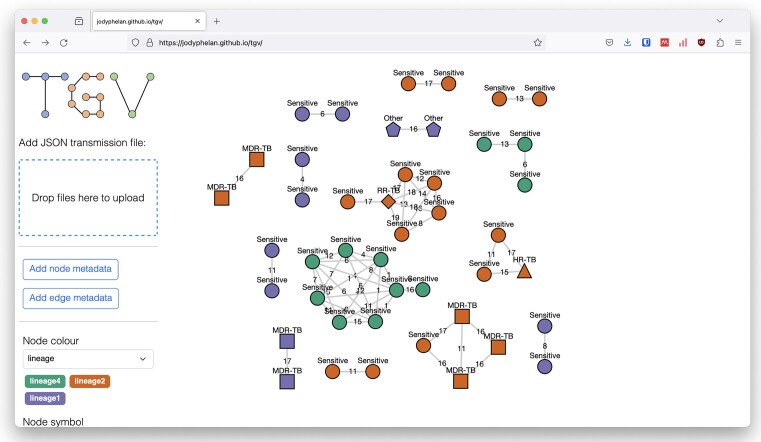761x442 pixels.
Task: Bookmark the page with the star icon
Action: coord(537,43)
